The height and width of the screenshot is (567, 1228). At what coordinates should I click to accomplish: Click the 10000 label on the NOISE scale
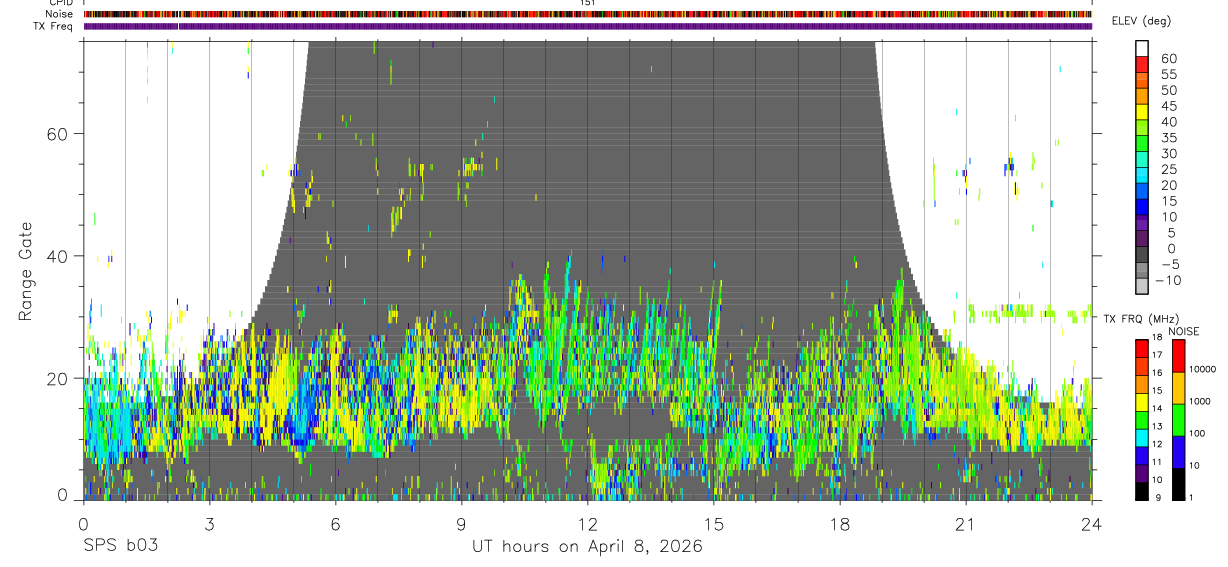coord(1201,369)
